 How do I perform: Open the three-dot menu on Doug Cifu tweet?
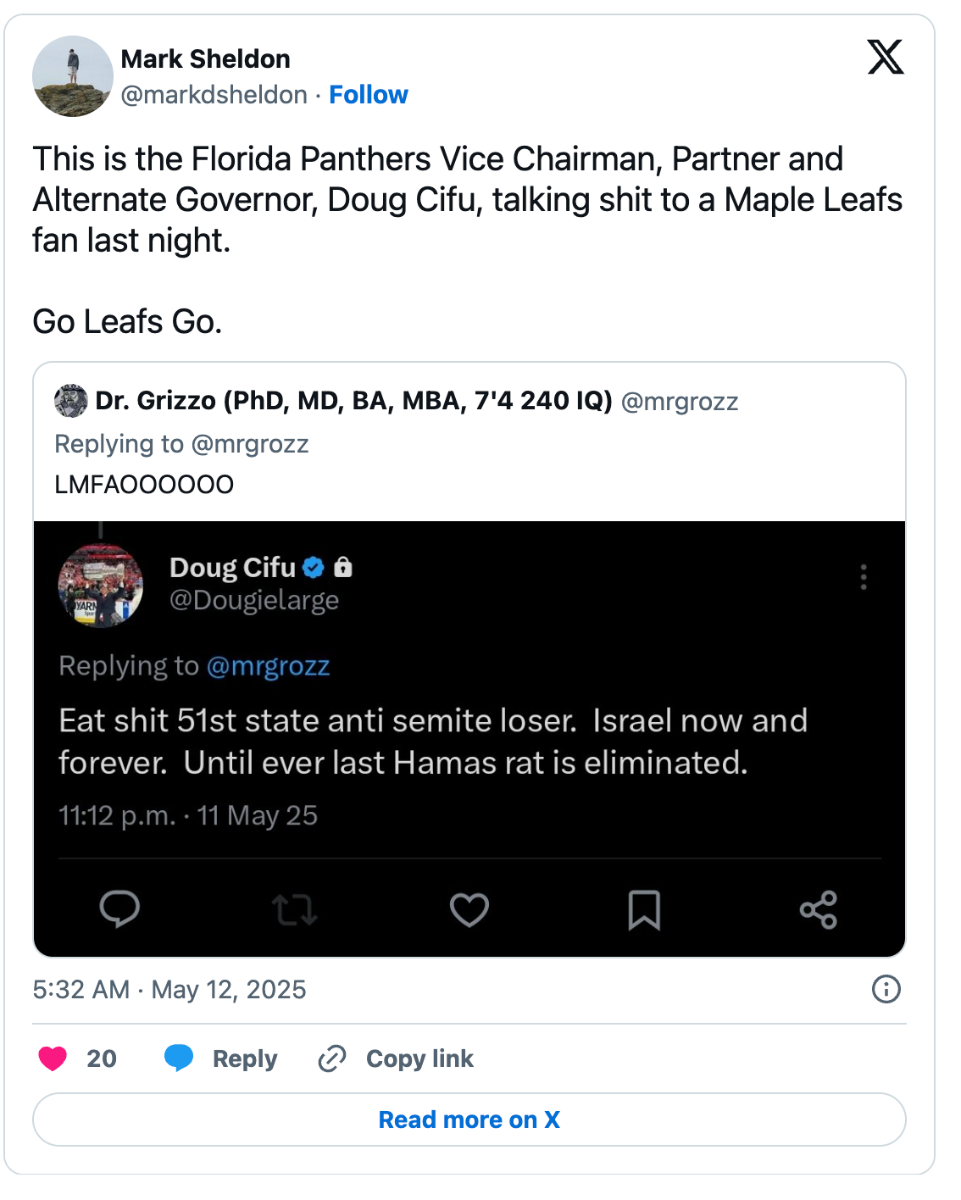(863, 577)
